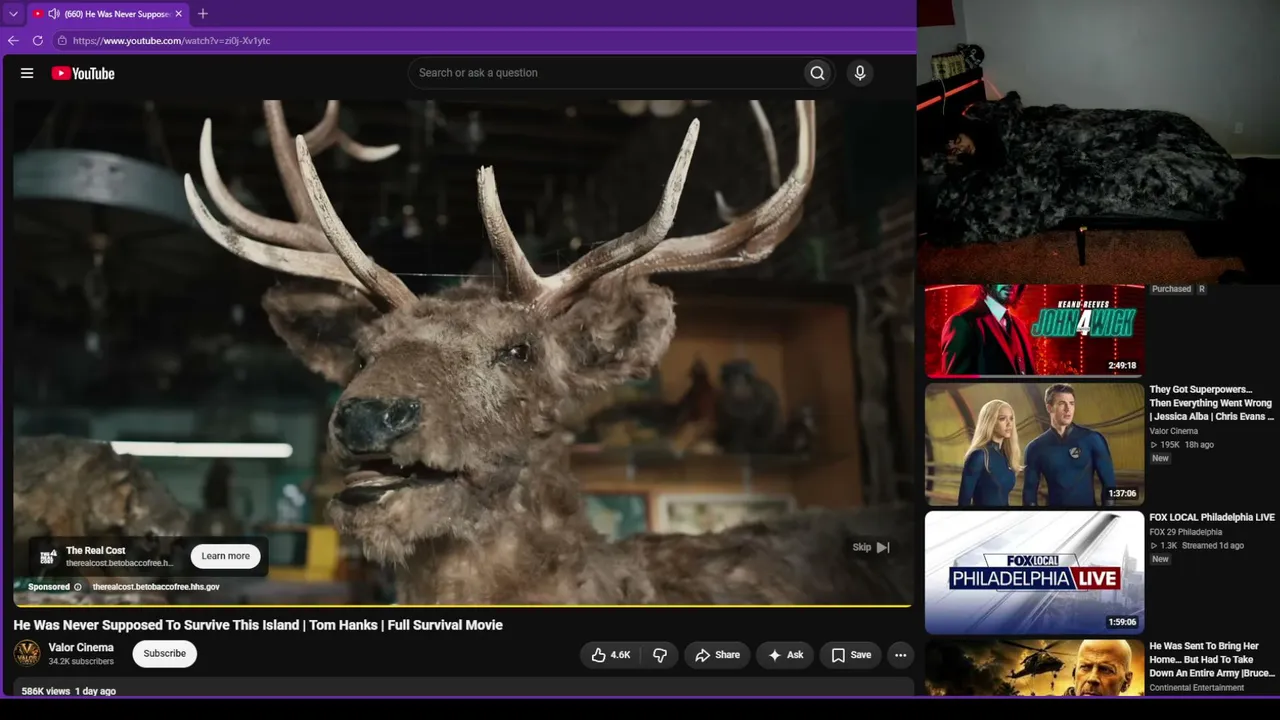This screenshot has height=720, width=1280.
Task: Close the YouTube browser tab
Action: tap(179, 14)
